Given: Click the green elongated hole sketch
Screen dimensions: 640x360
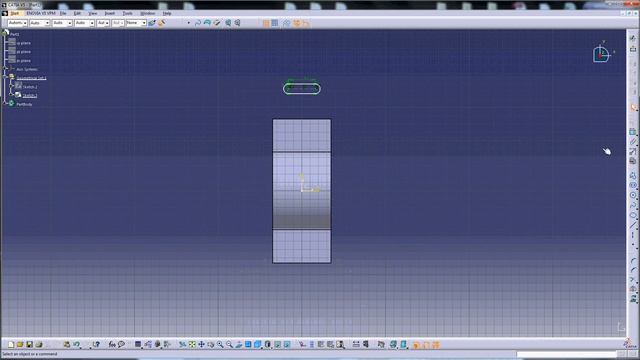Looking at the screenshot, I should [x=302, y=89].
